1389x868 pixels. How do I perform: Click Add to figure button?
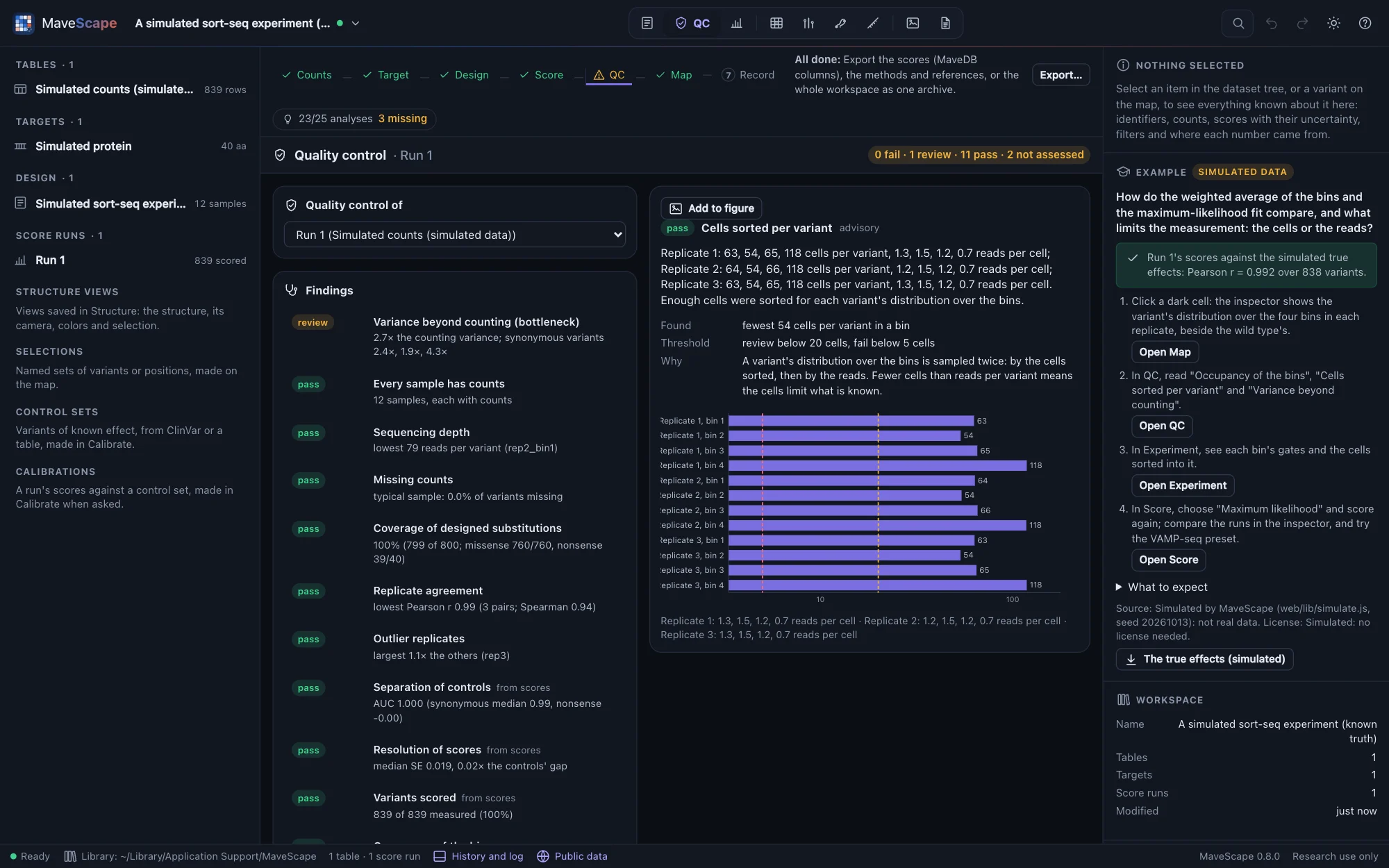pos(711,208)
